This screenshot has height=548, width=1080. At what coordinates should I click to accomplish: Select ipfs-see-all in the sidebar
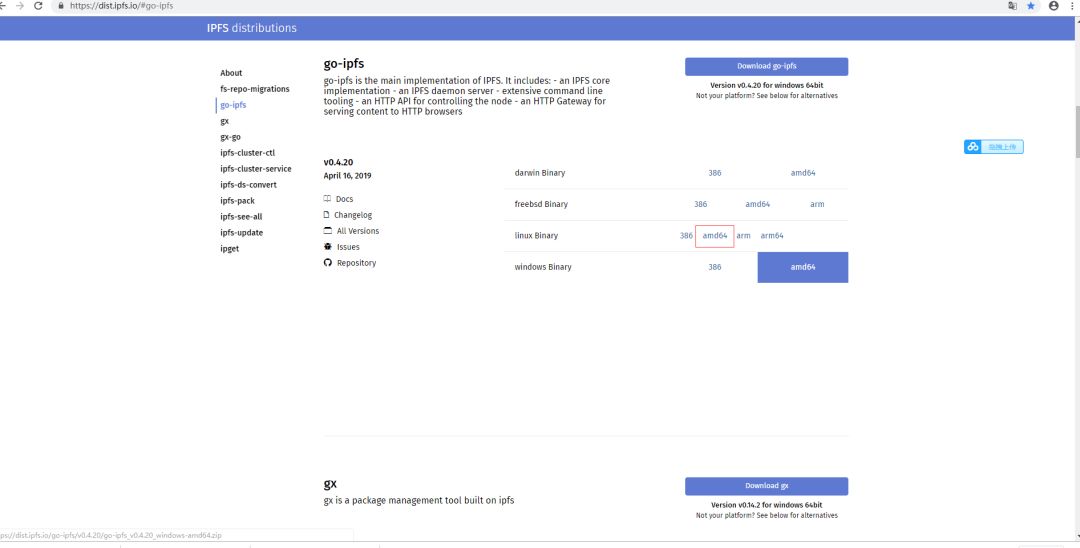coord(241,217)
